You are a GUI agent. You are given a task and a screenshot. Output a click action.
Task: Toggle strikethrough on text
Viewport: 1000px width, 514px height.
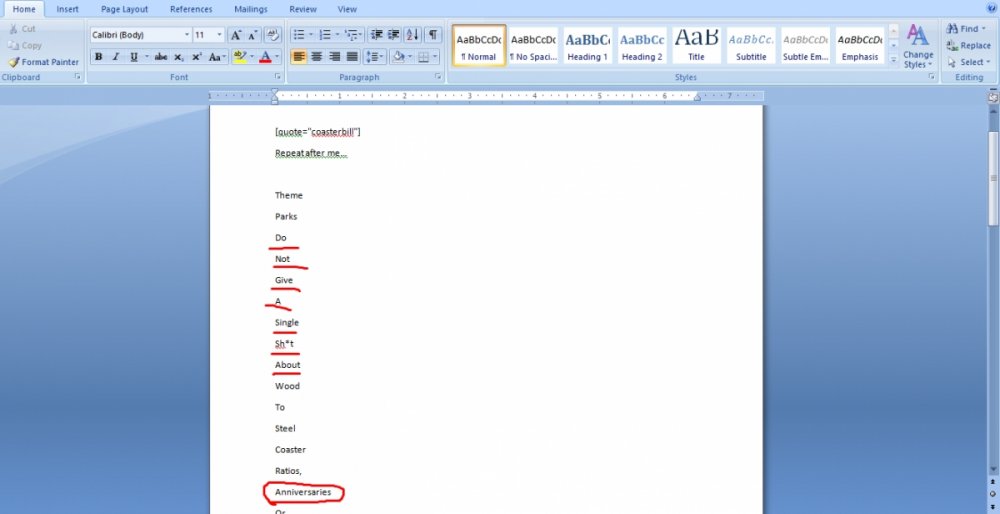160,57
